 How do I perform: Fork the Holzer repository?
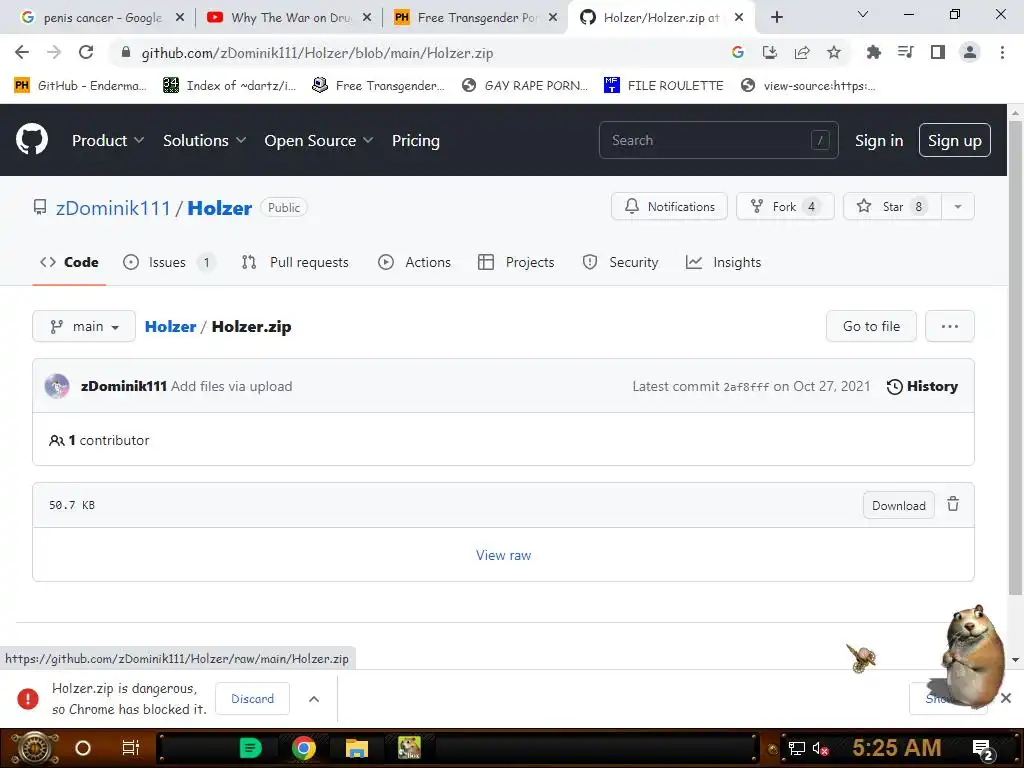pos(785,206)
